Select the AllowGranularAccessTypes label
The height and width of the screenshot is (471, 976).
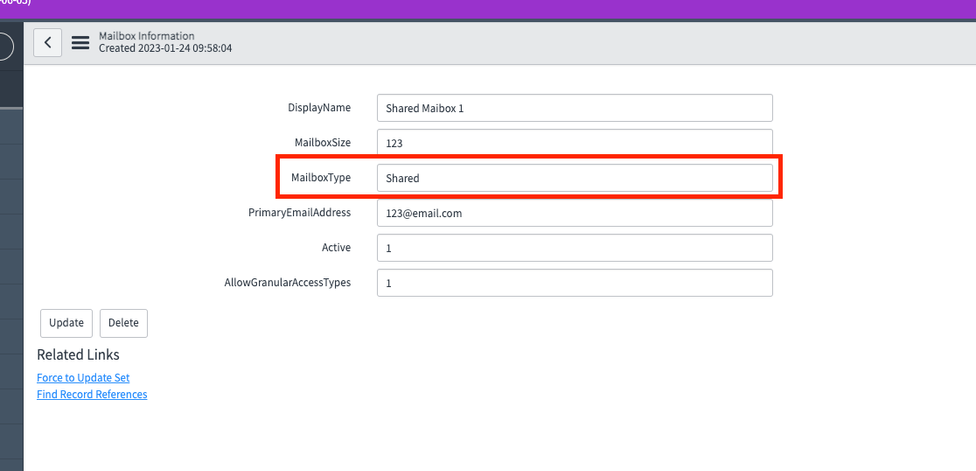[288, 282]
